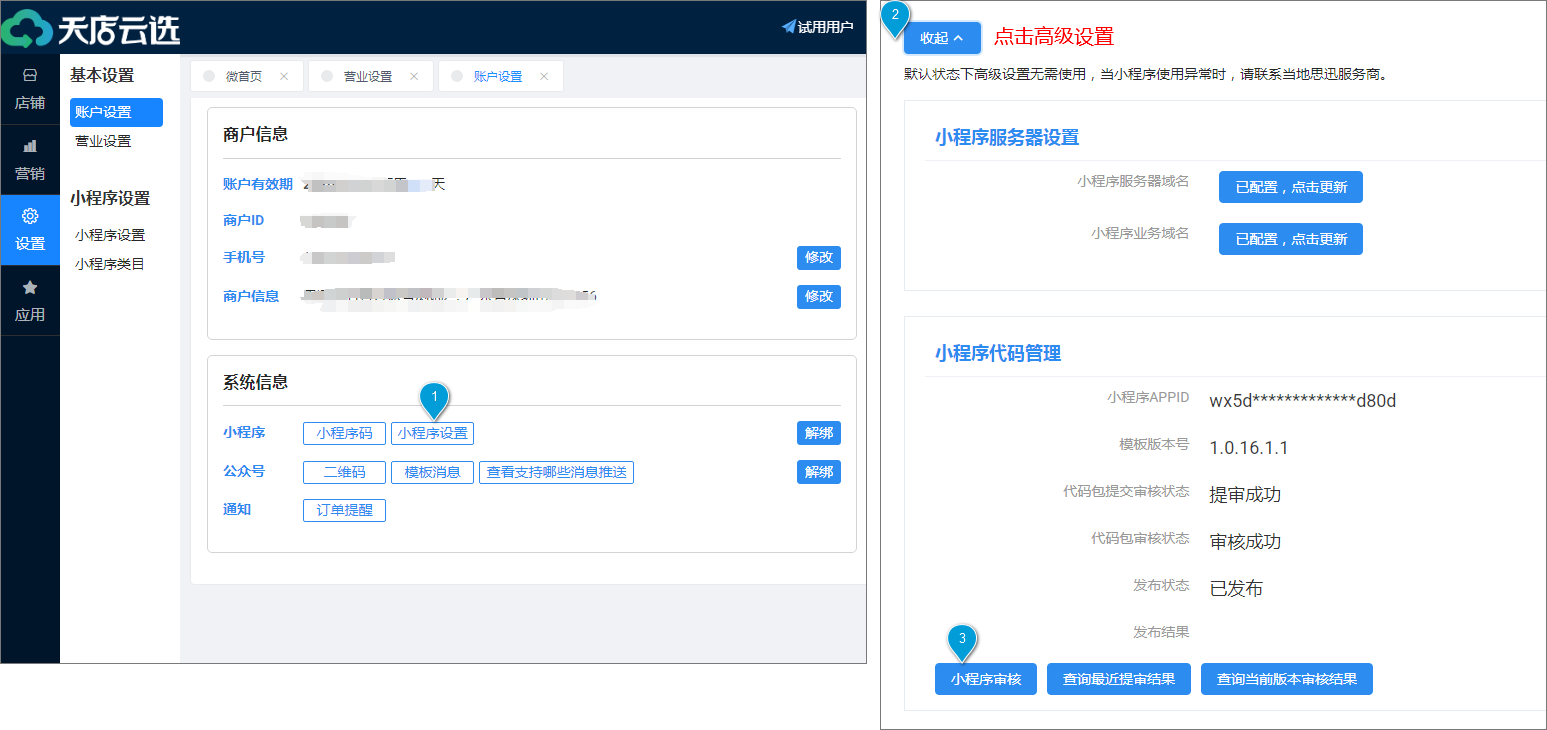The height and width of the screenshot is (730, 1547).
Task: Click the 商户信息 panel heading
Action: (x=256, y=134)
